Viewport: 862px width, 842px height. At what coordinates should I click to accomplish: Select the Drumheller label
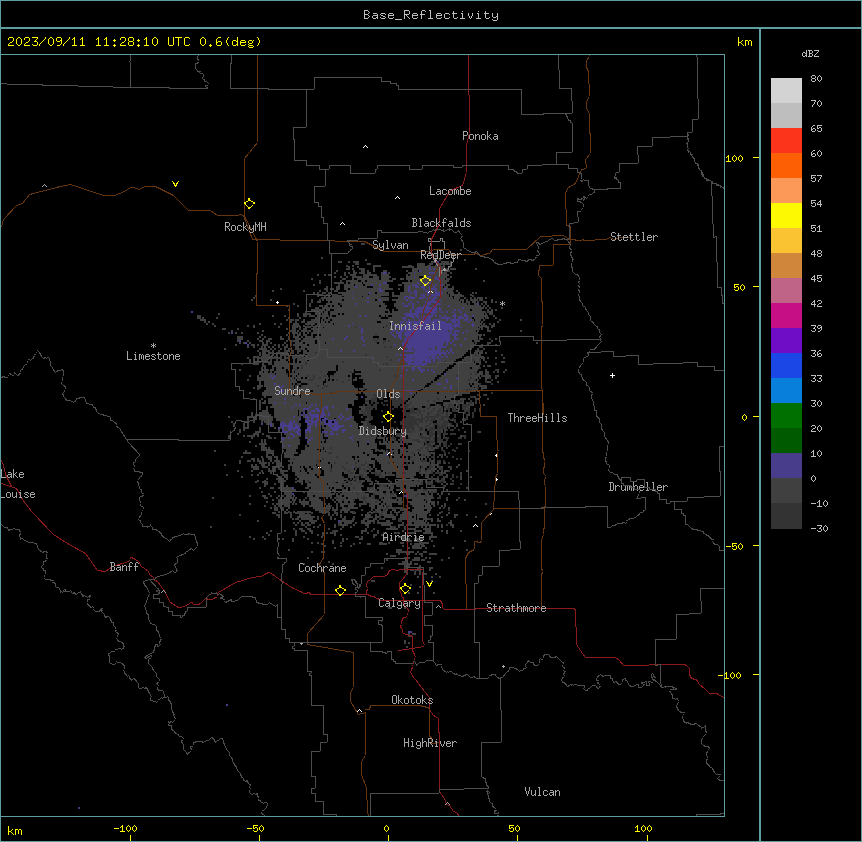(x=638, y=487)
